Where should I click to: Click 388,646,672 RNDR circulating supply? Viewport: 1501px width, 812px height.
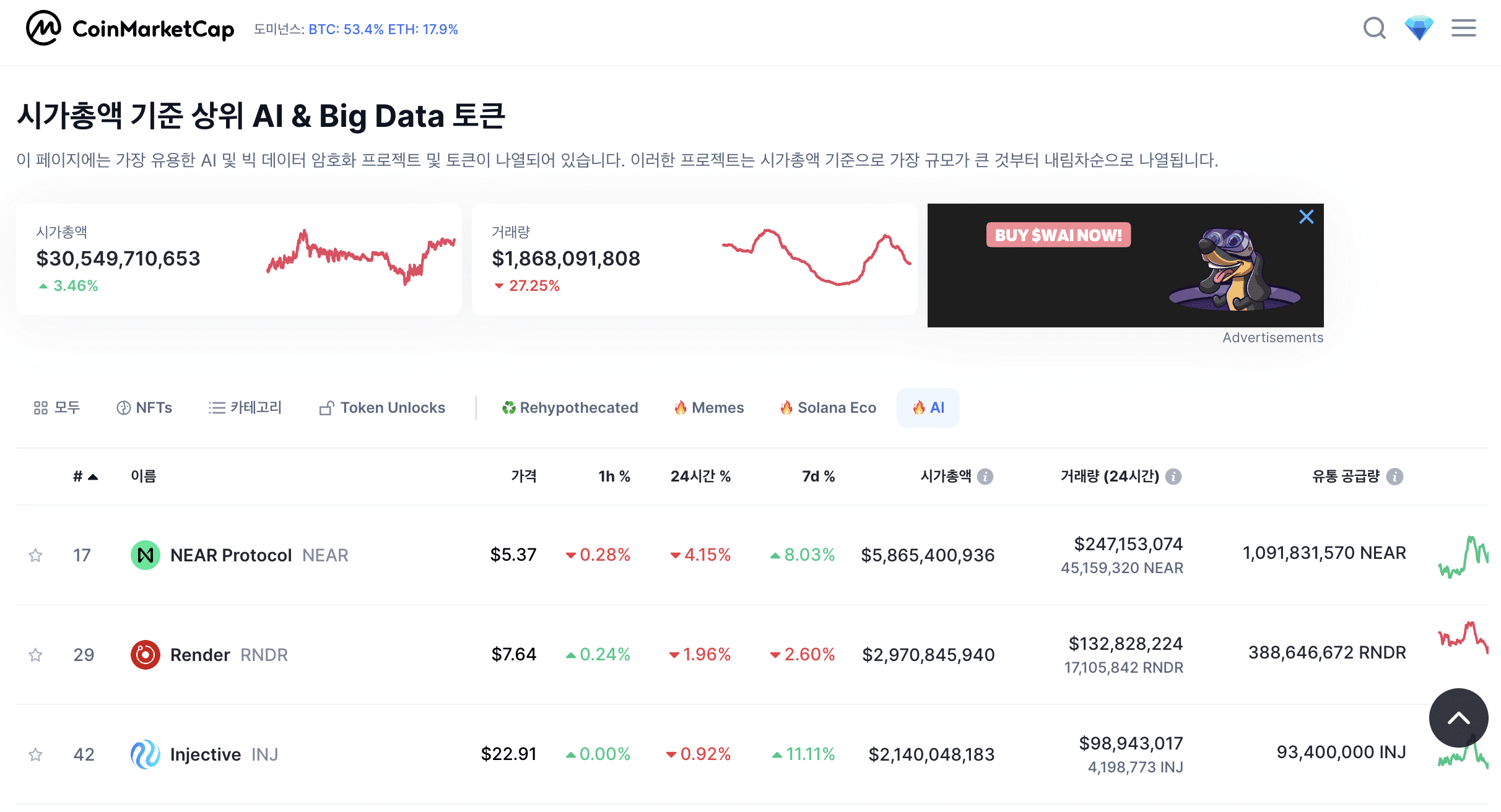point(1327,652)
